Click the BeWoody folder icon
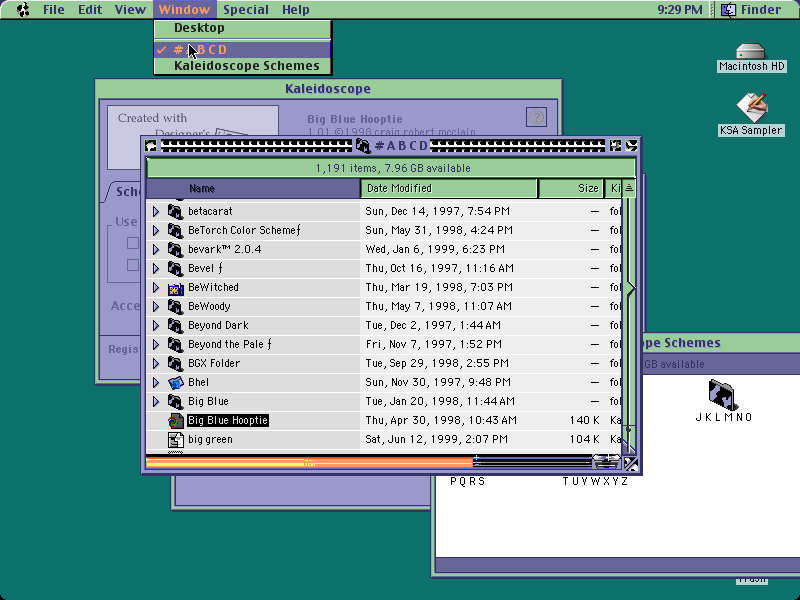The width and height of the screenshot is (800, 600). coord(175,307)
